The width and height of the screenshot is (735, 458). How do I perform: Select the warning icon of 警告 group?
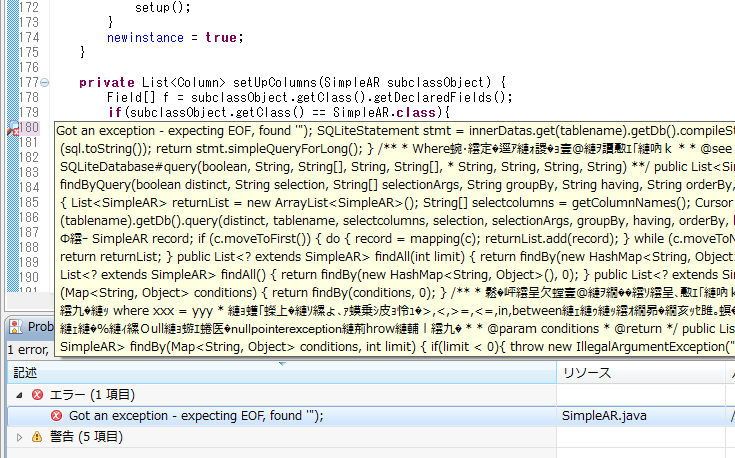pos(37,437)
